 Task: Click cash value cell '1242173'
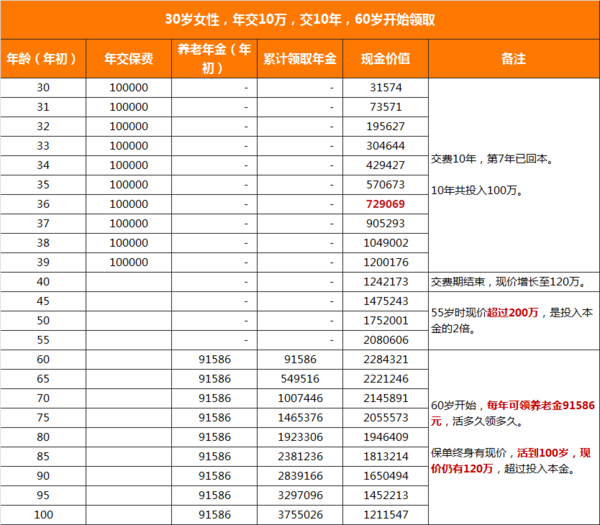(x=386, y=282)
